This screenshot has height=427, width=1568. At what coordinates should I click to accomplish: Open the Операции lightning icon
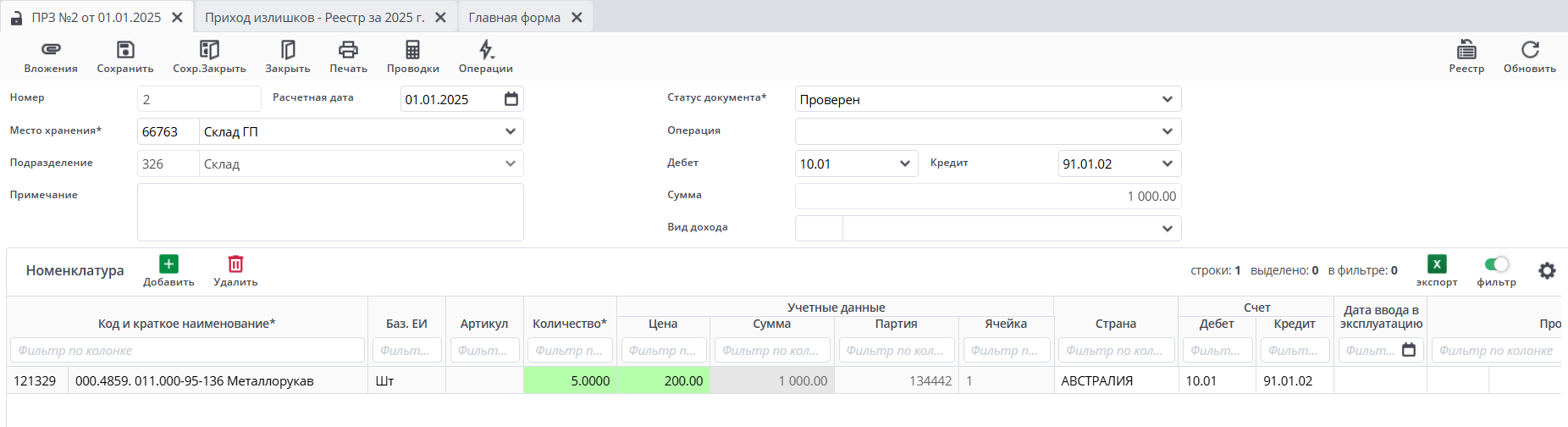(x=486, y=50)
